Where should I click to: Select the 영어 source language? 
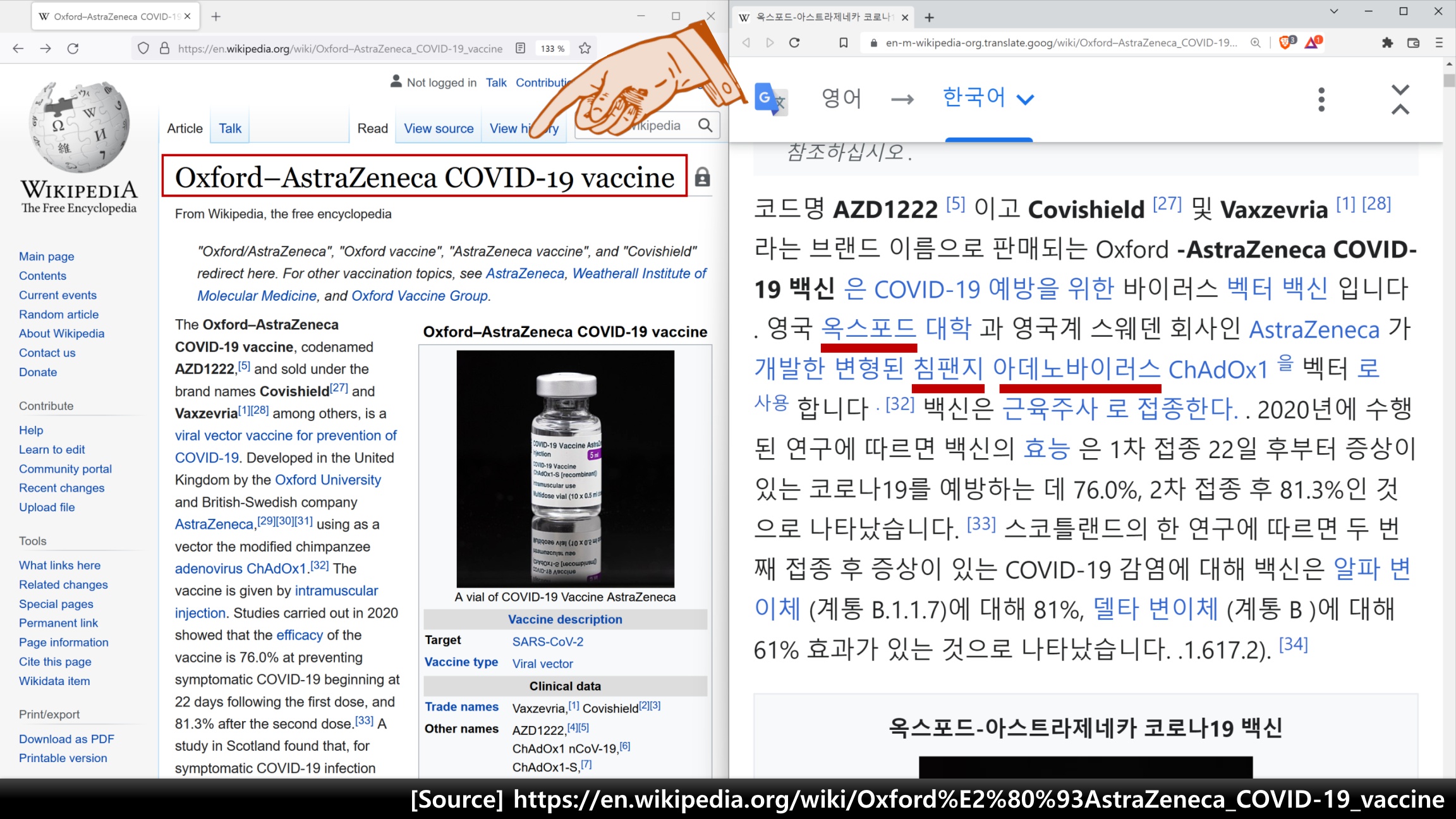841,98
